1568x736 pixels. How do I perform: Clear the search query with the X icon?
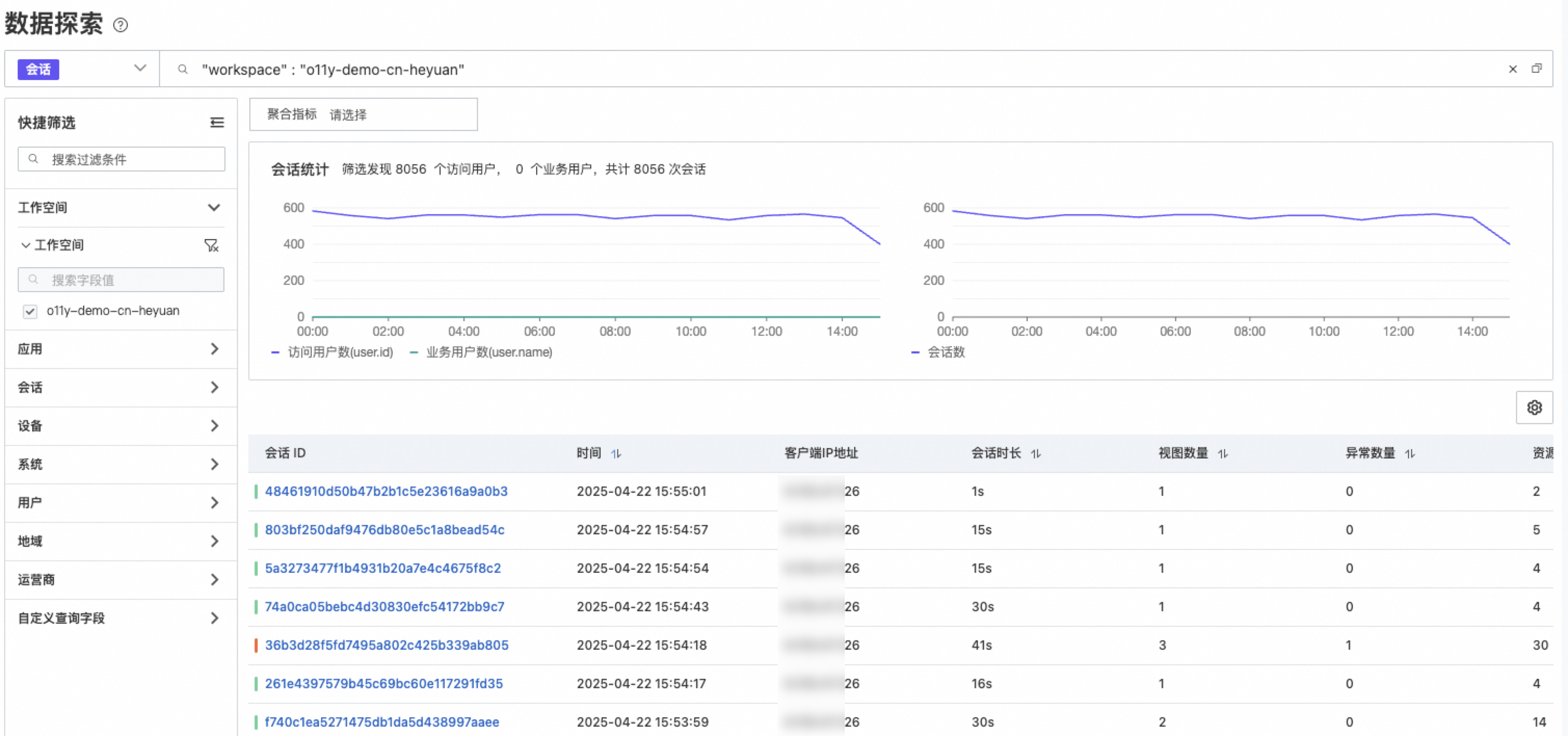tap(1512, 70)
